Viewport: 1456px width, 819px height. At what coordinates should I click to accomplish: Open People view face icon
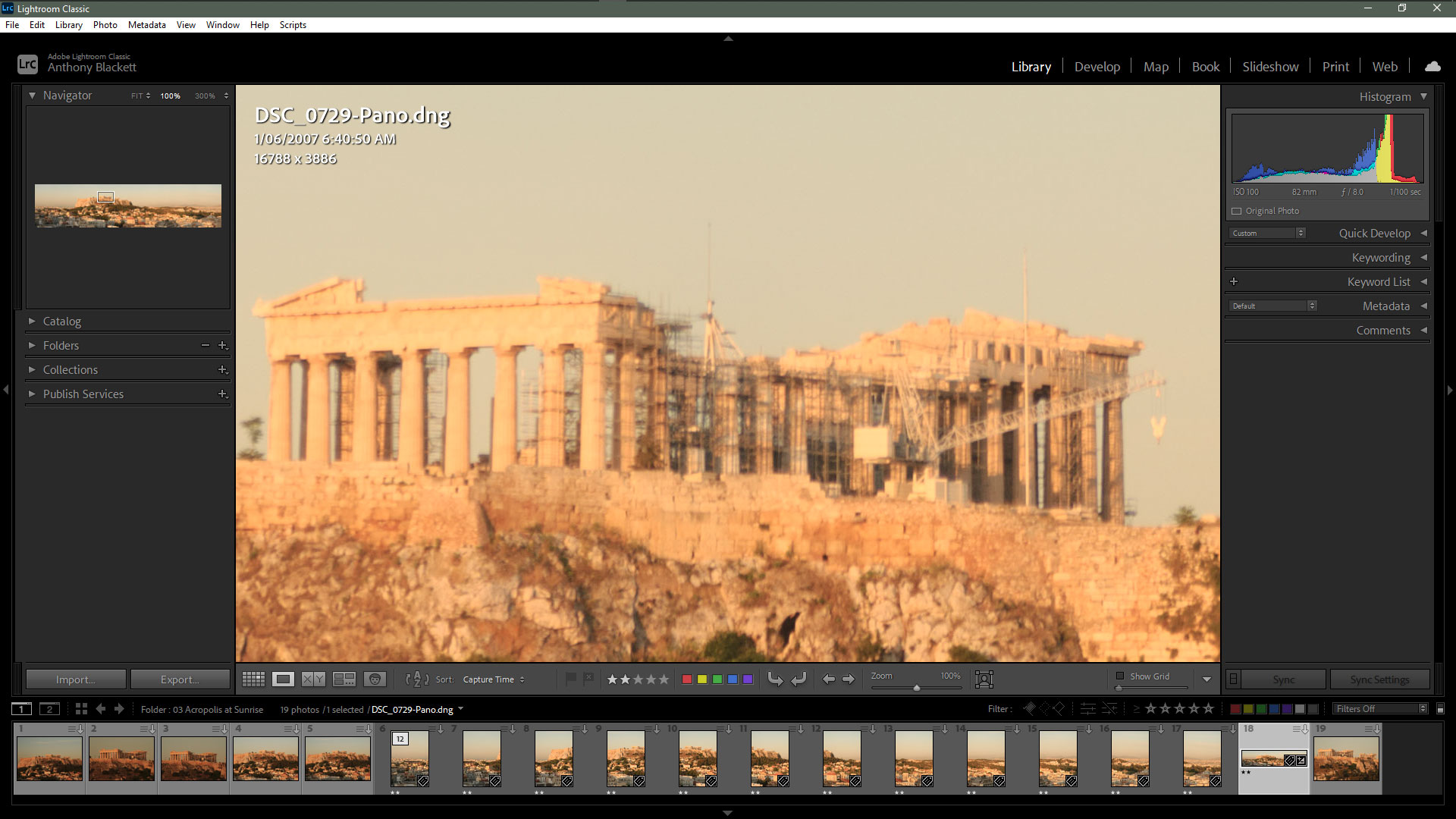(375, 679)
